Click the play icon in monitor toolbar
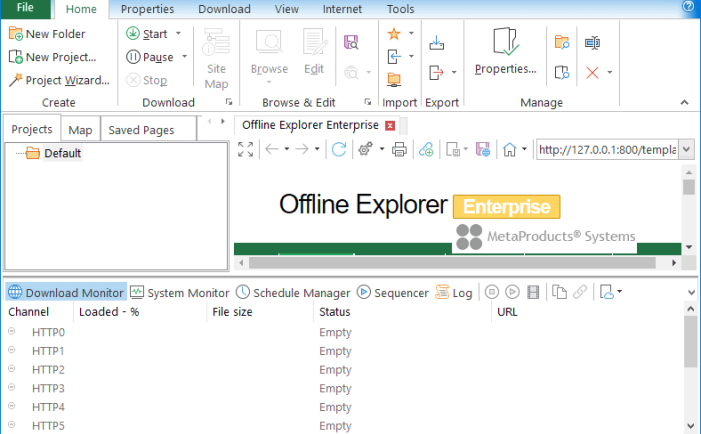 tap(512, 292)
